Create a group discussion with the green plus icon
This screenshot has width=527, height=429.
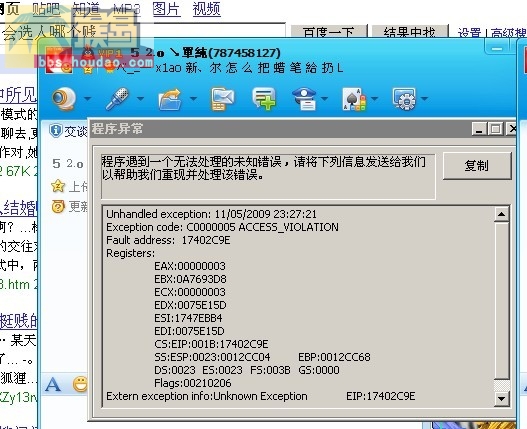click(x=264, y=99)
